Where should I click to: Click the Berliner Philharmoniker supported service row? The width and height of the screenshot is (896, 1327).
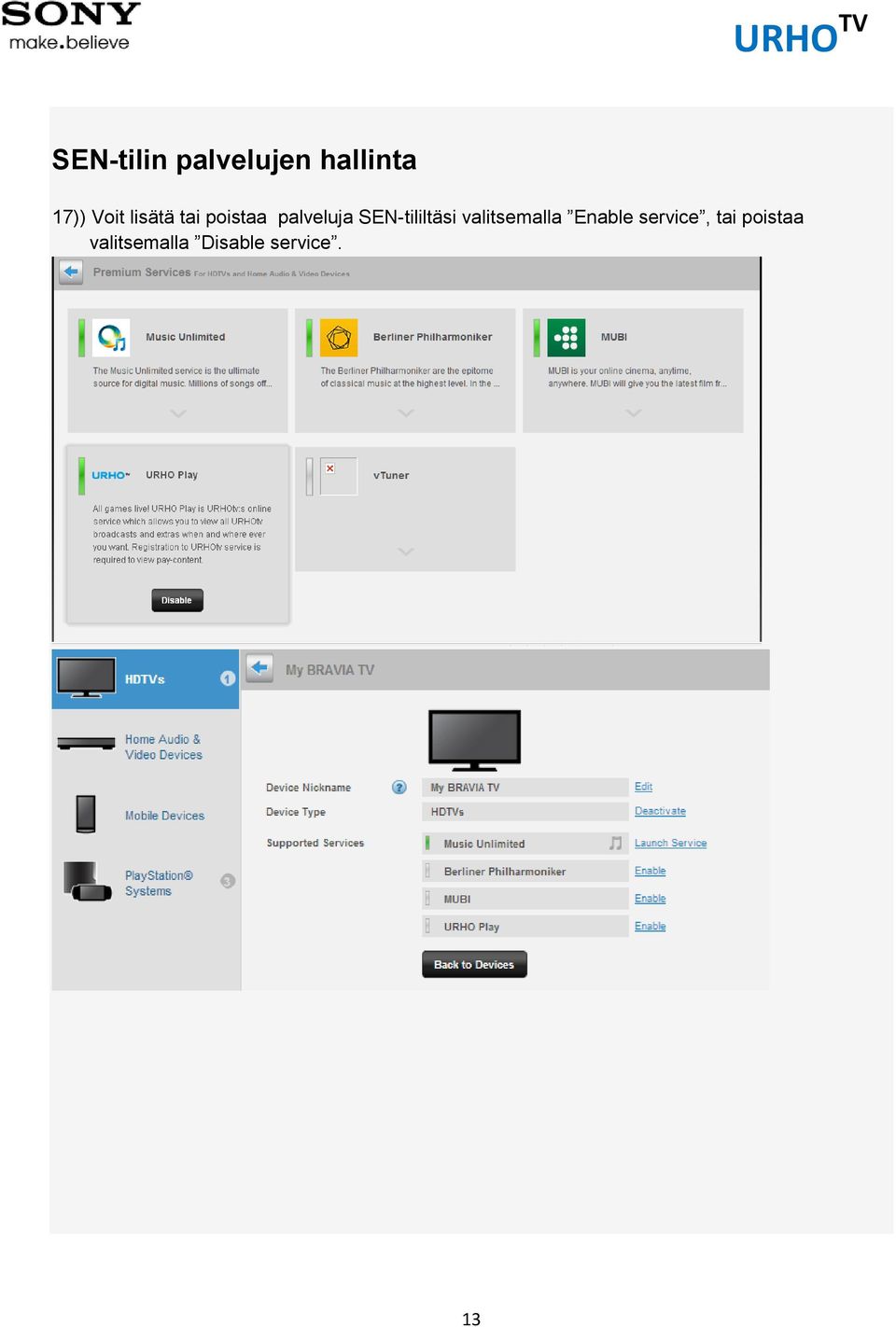(x=525, y=871)
